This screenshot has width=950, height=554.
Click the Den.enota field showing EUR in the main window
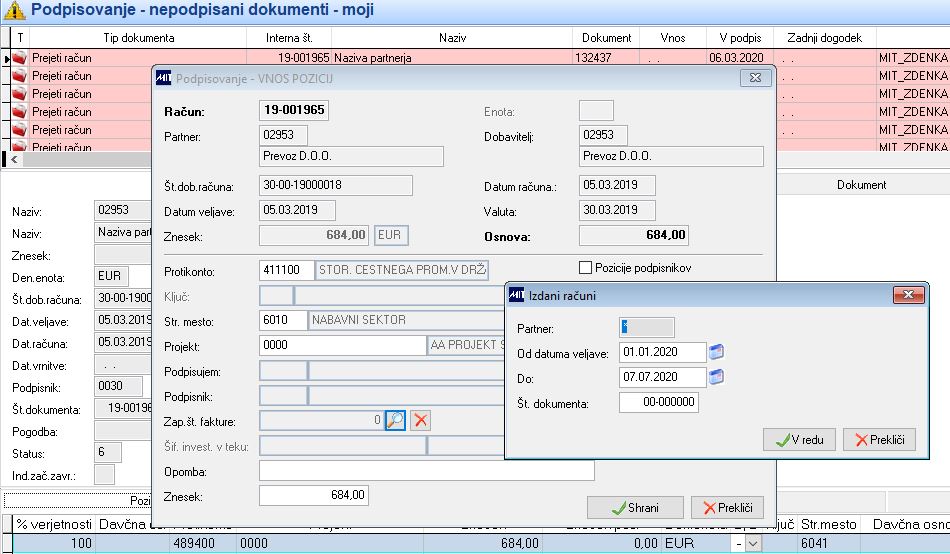pos(111,276)
